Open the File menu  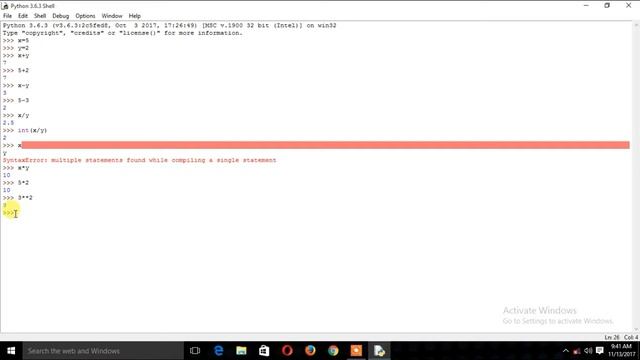tap(7, 16)
